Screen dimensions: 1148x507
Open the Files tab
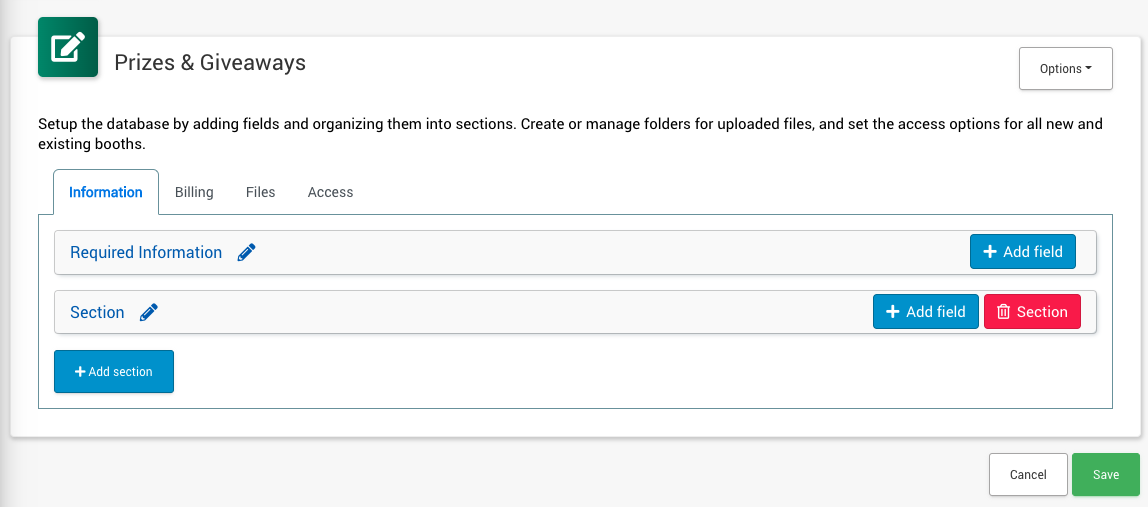(x=261, y=192)
